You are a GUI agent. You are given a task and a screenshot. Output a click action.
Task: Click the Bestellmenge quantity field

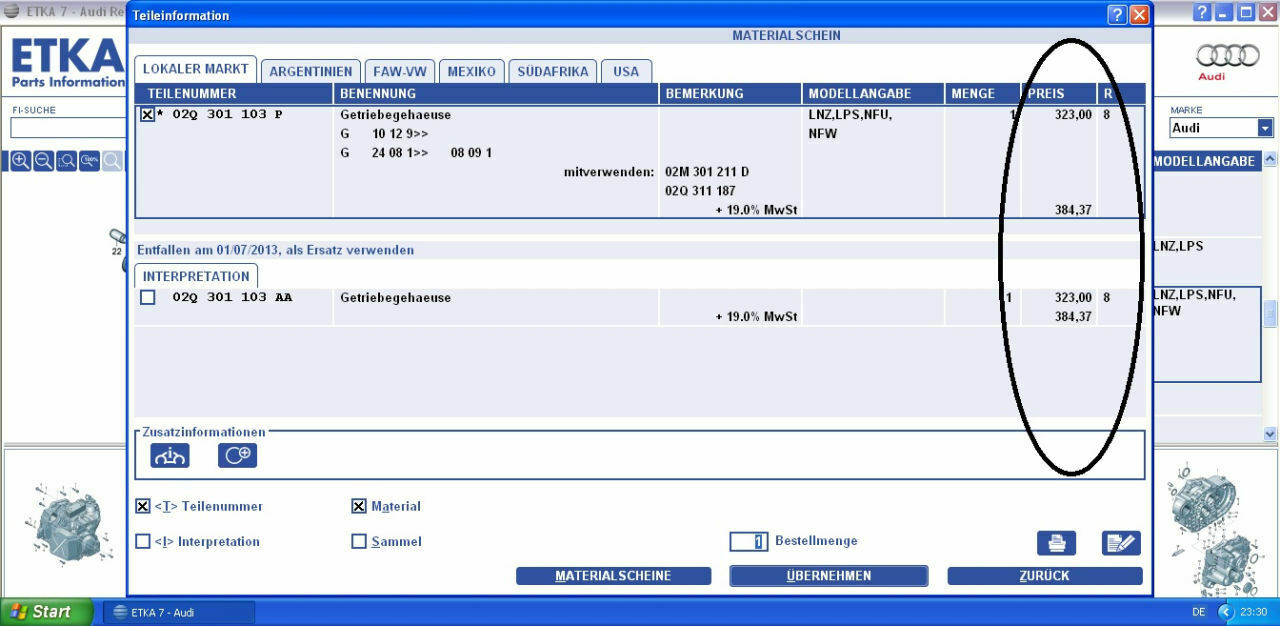(749, 541)
